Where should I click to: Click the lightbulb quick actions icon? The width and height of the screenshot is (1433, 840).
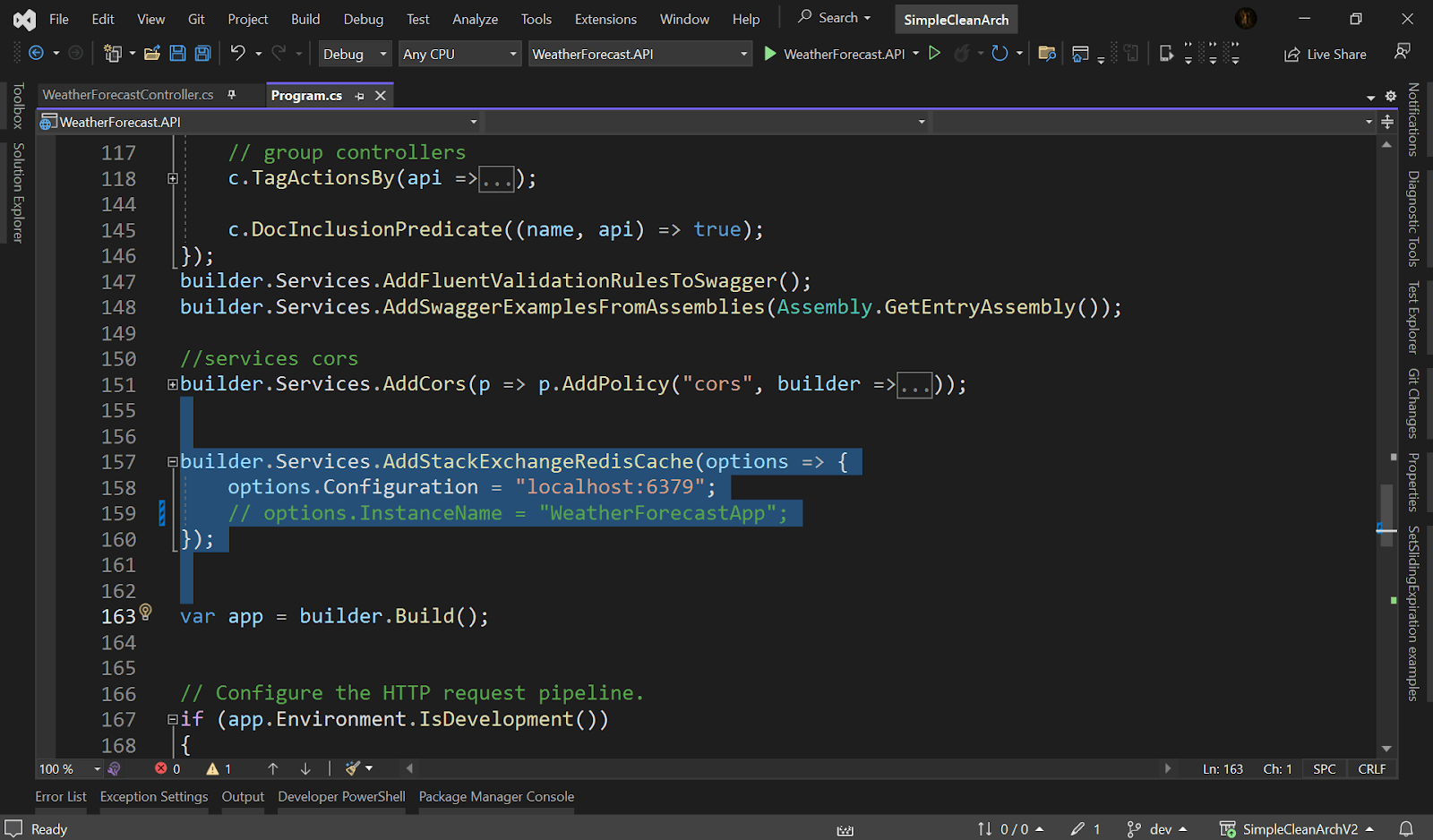[146, 612]
